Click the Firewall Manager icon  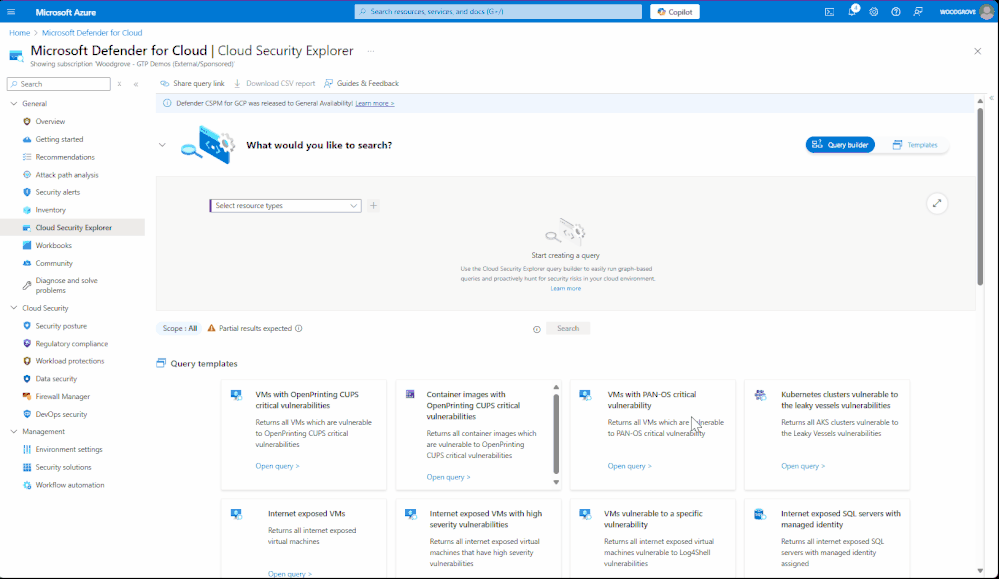coord(27,396)
